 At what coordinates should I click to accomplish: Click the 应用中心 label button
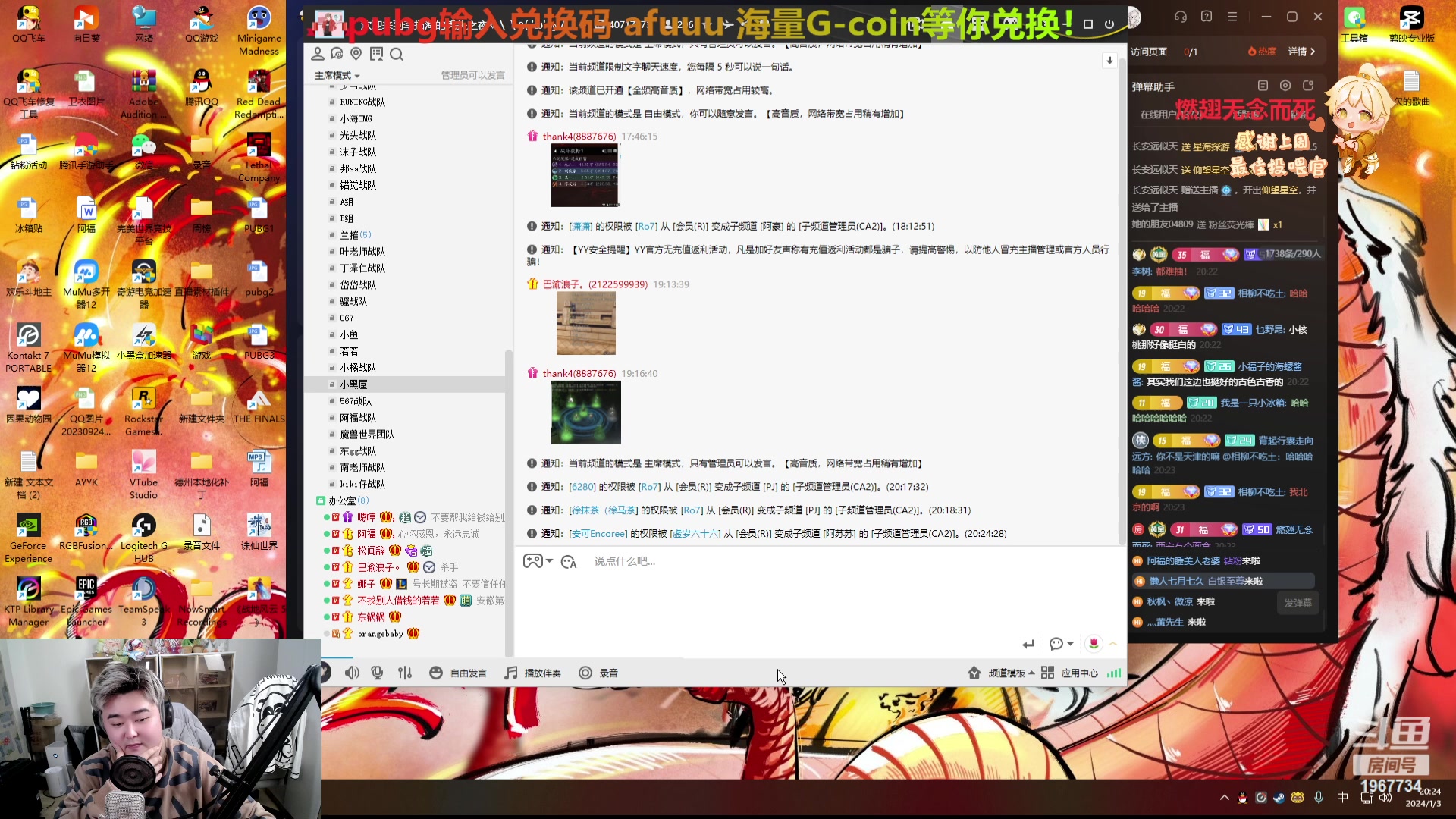point(1079,673)
